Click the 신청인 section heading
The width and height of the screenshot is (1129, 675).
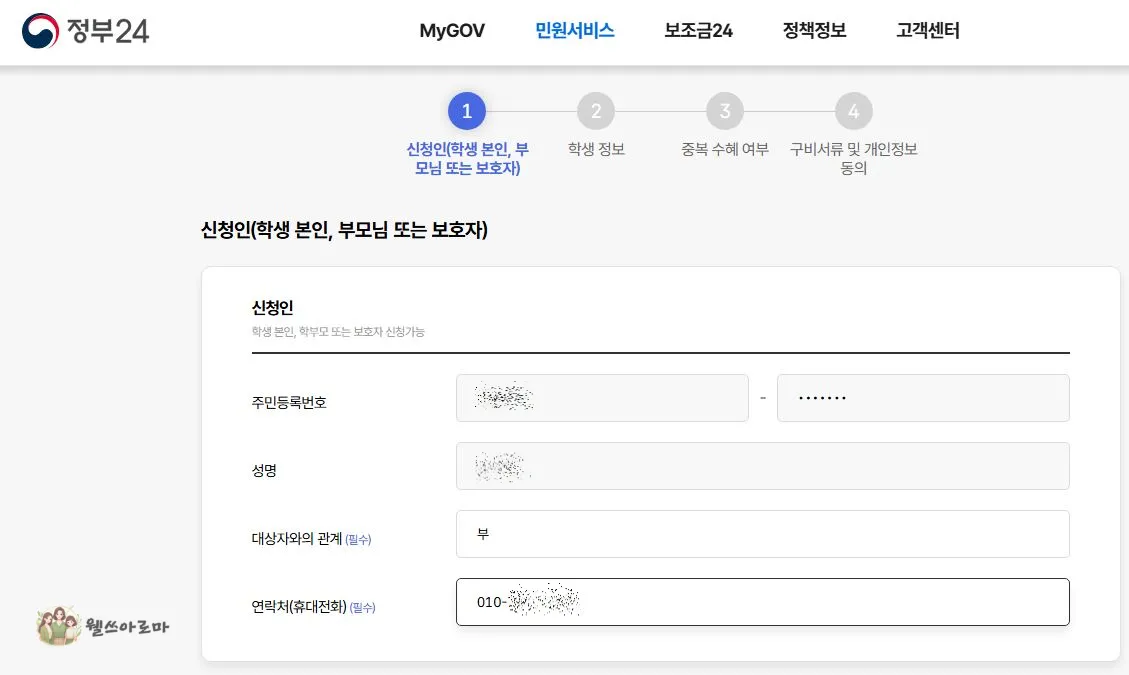272,308
